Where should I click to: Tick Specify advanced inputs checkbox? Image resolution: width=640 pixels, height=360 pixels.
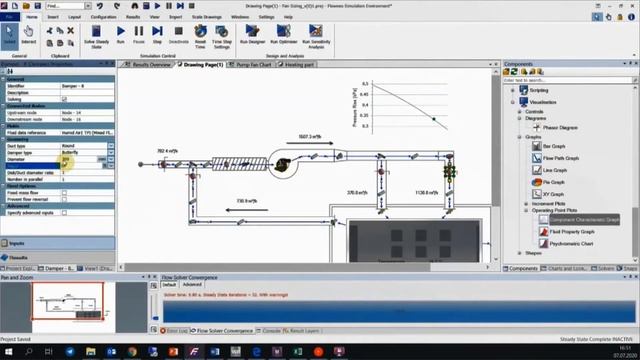tap(64, 213)
